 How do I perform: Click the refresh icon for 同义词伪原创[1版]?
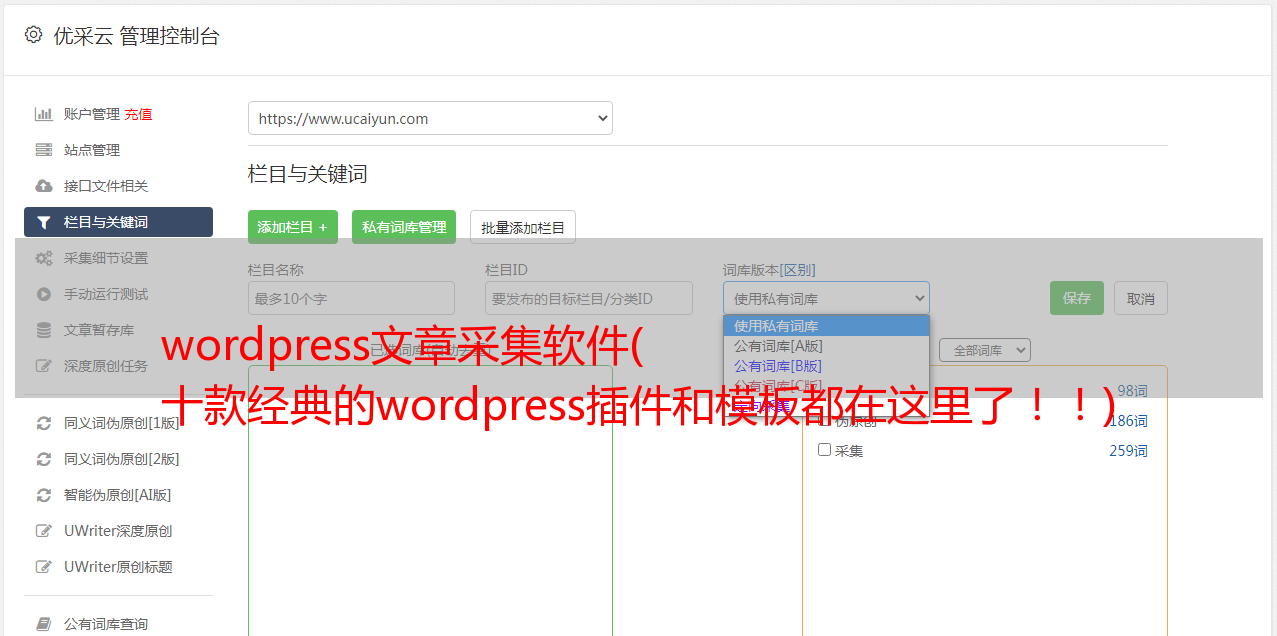coord(44,423)
